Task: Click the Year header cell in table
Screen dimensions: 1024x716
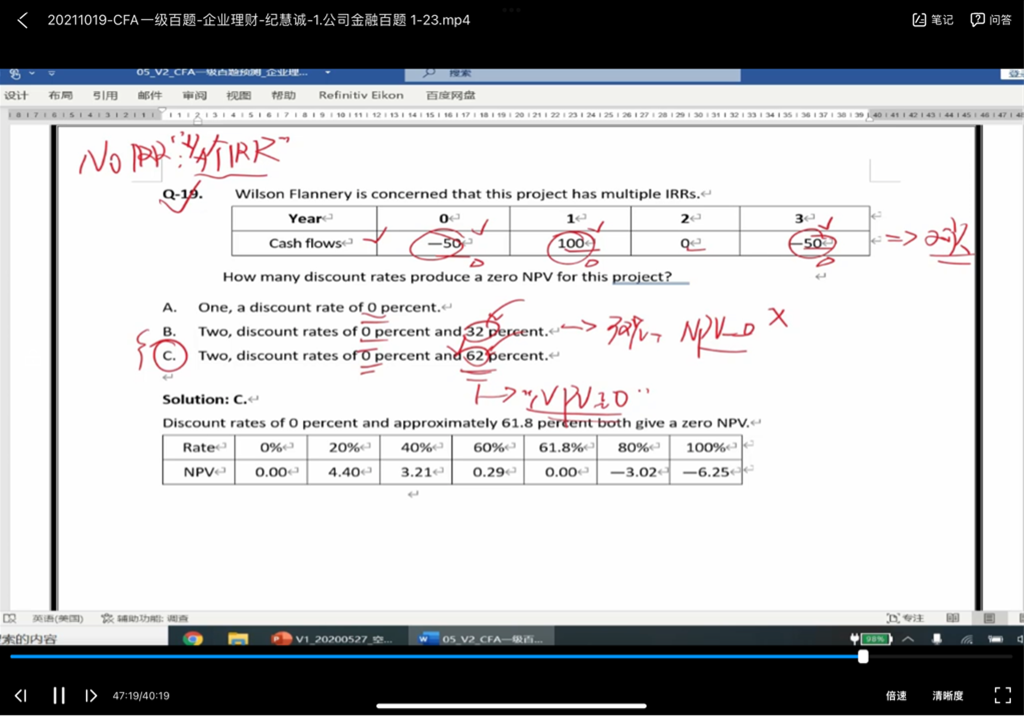Action: [304, 218]
